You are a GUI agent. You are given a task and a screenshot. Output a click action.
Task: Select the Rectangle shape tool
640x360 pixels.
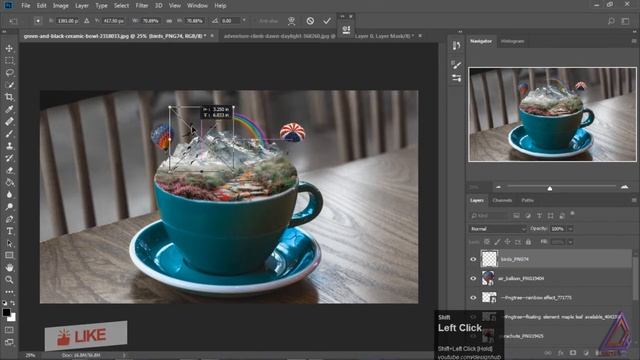pos(9,256)
